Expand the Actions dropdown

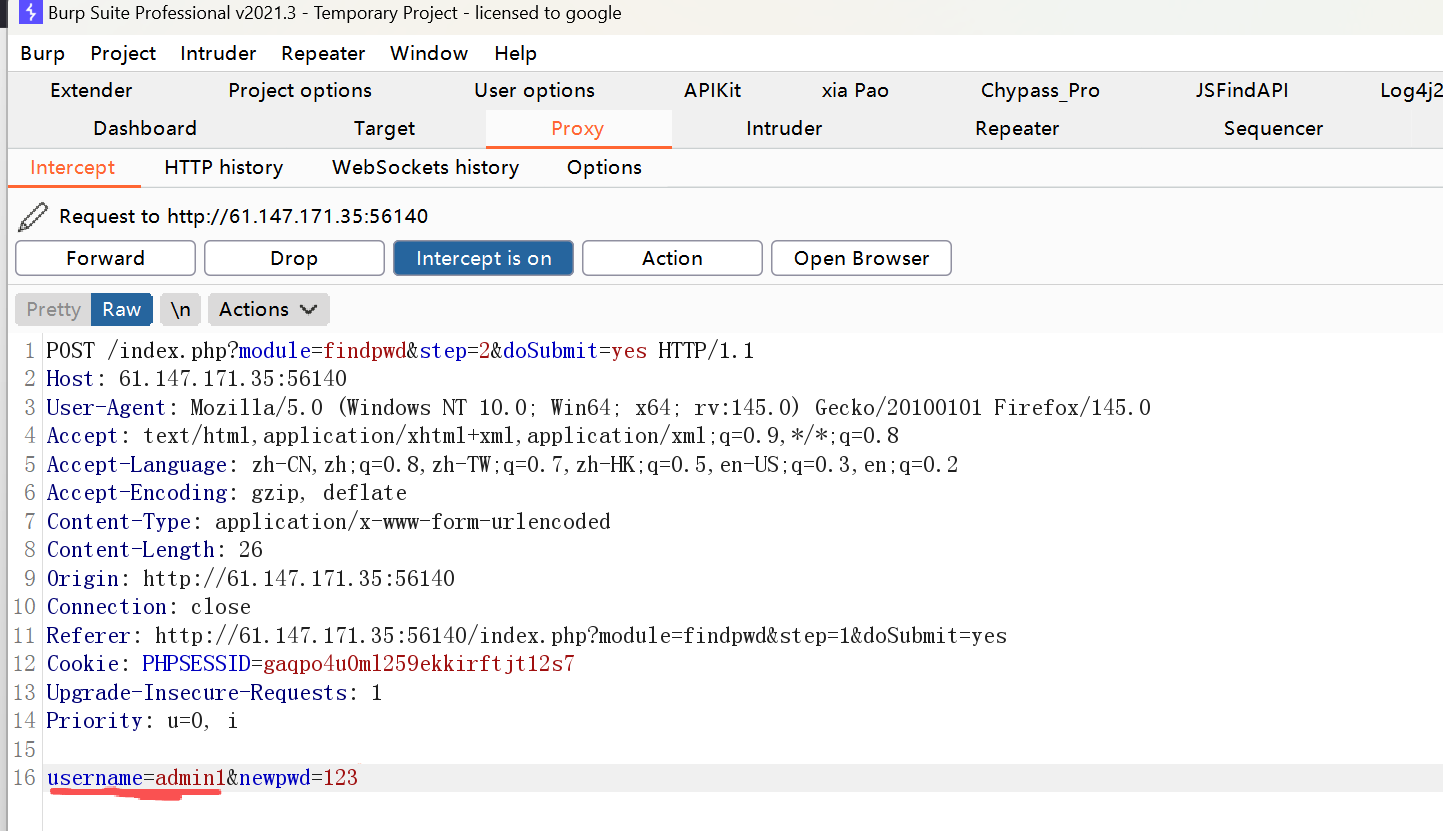point(268,310)
